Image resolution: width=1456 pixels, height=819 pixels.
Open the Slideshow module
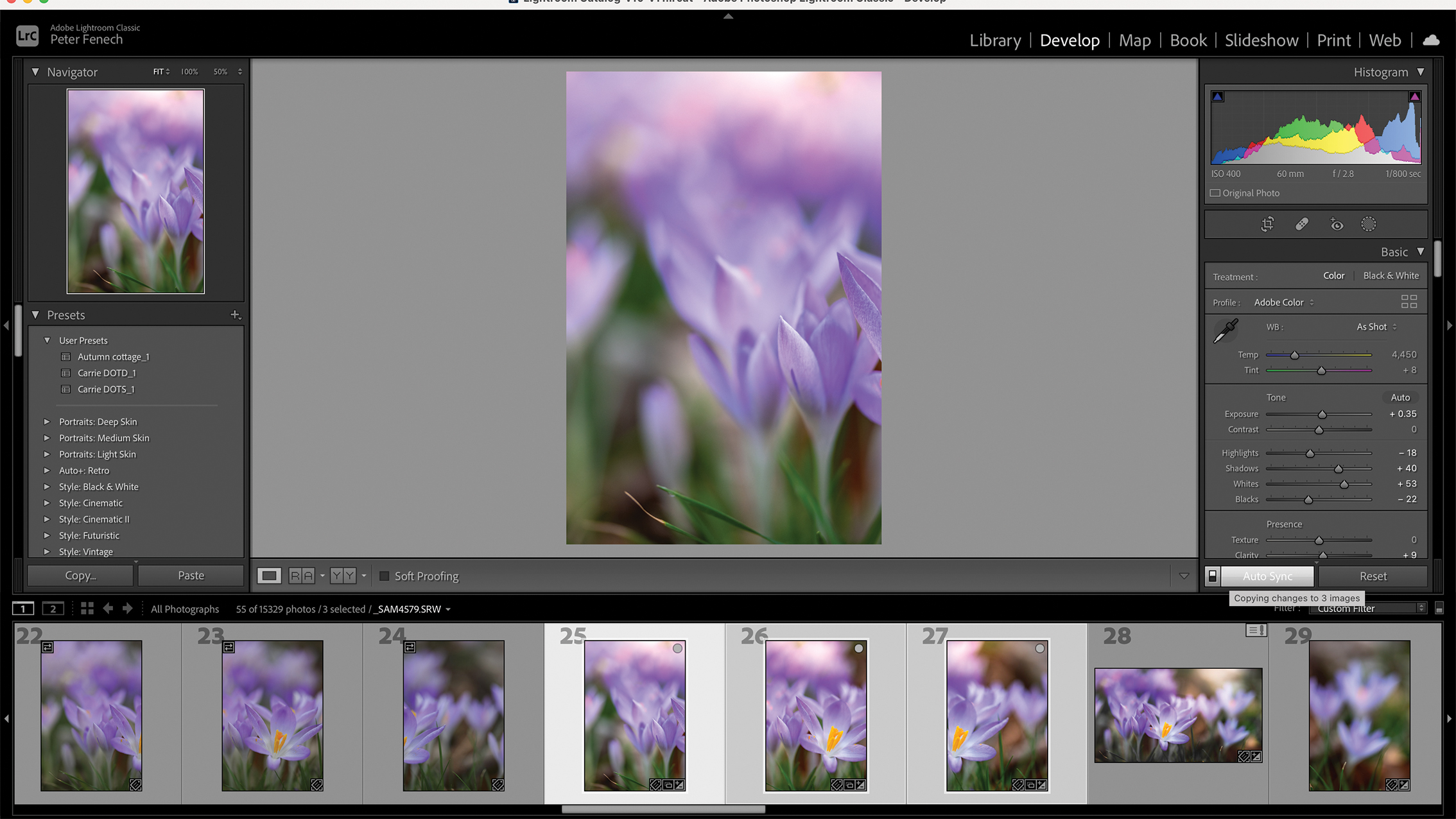[1261, 40]
